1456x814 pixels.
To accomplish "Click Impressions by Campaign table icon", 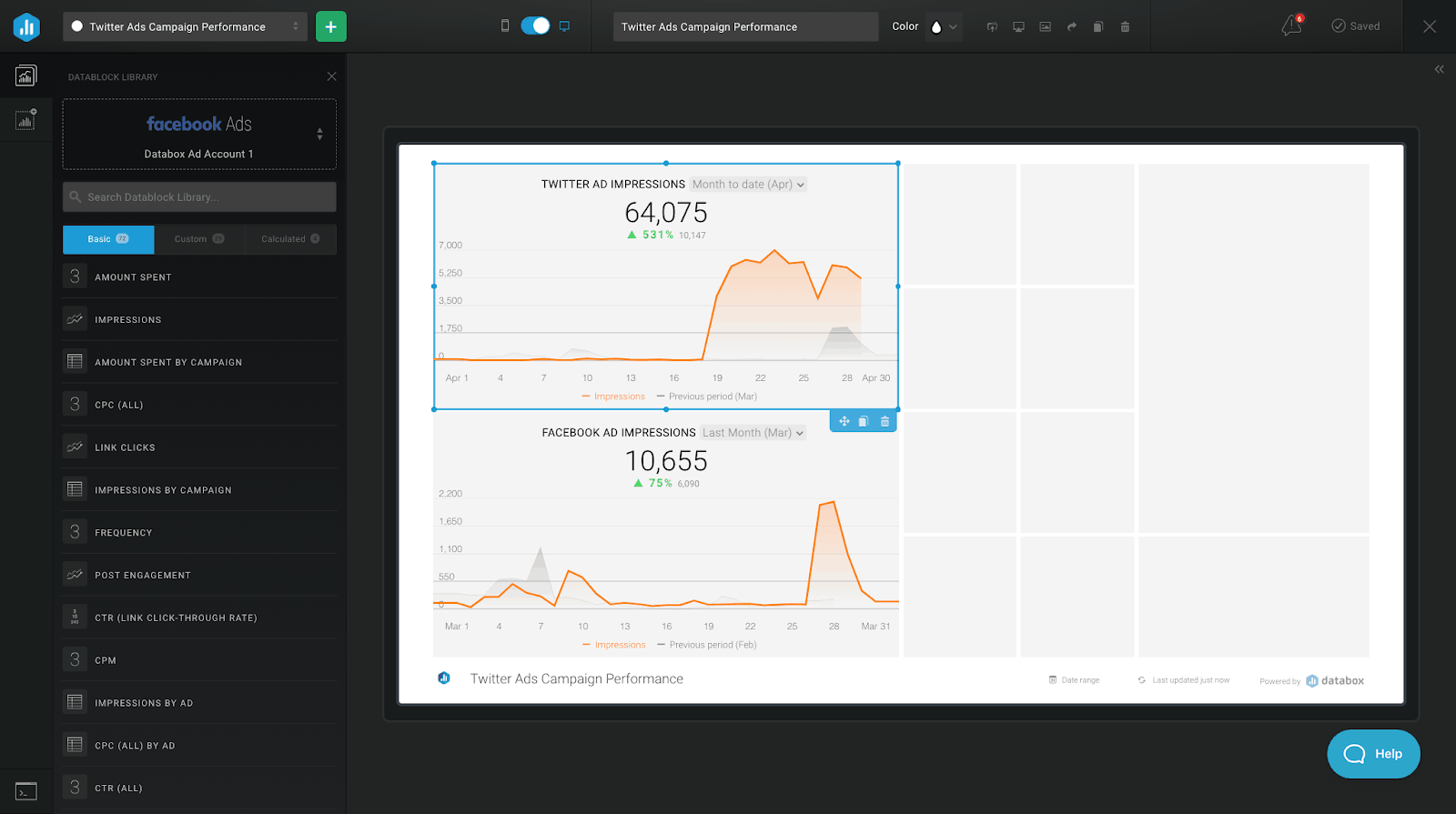I will click(75, 489).
